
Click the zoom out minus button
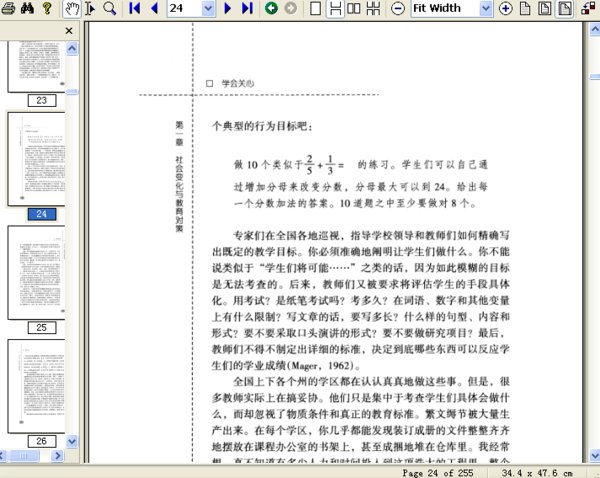[398, 8]
